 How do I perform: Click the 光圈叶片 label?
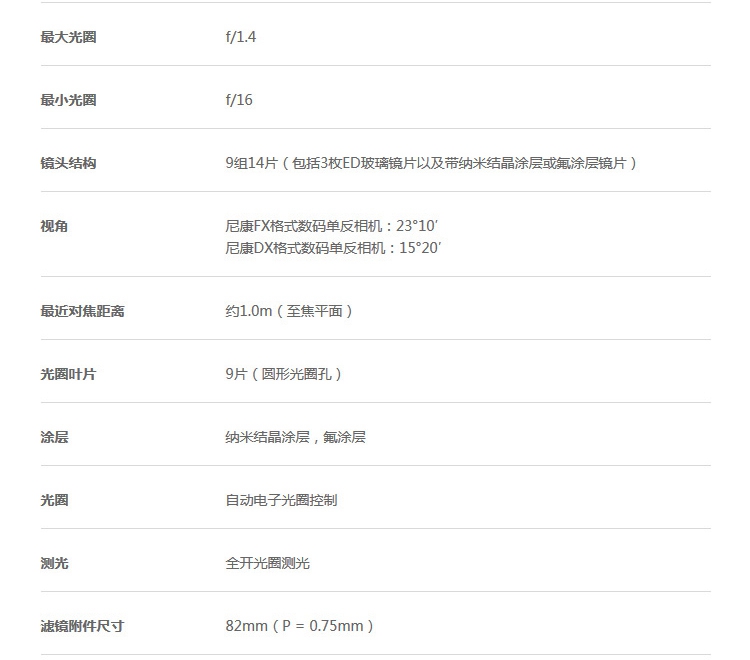[68, 374]
